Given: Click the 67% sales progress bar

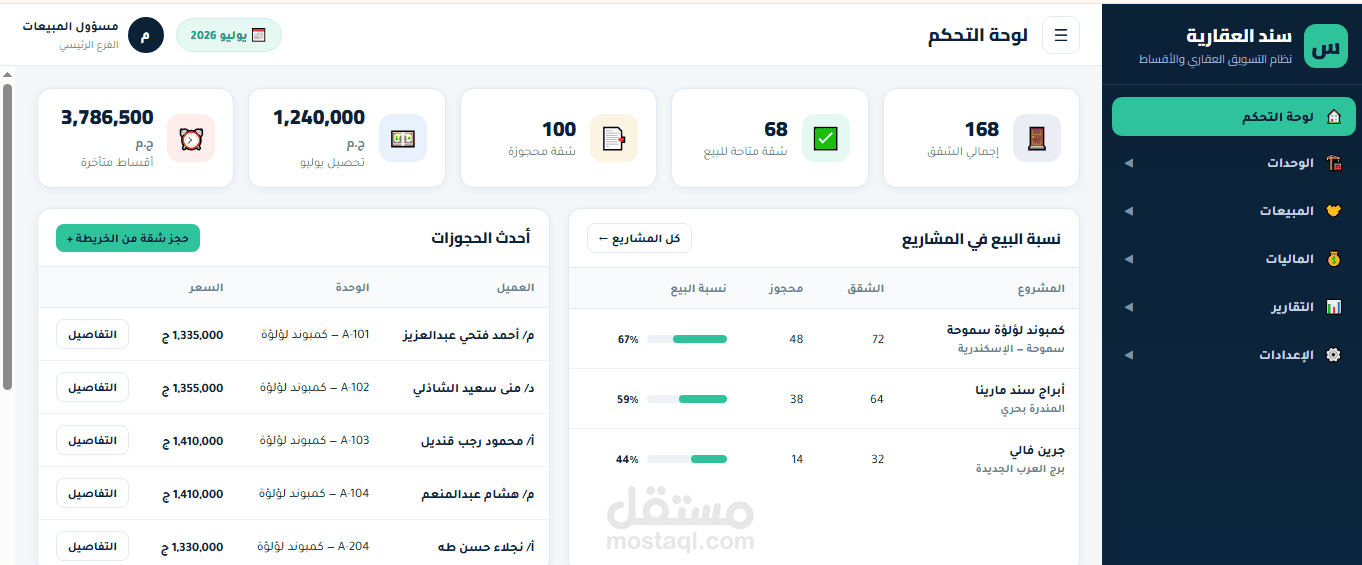Looking at the screenshot, I should coord(687,339).
